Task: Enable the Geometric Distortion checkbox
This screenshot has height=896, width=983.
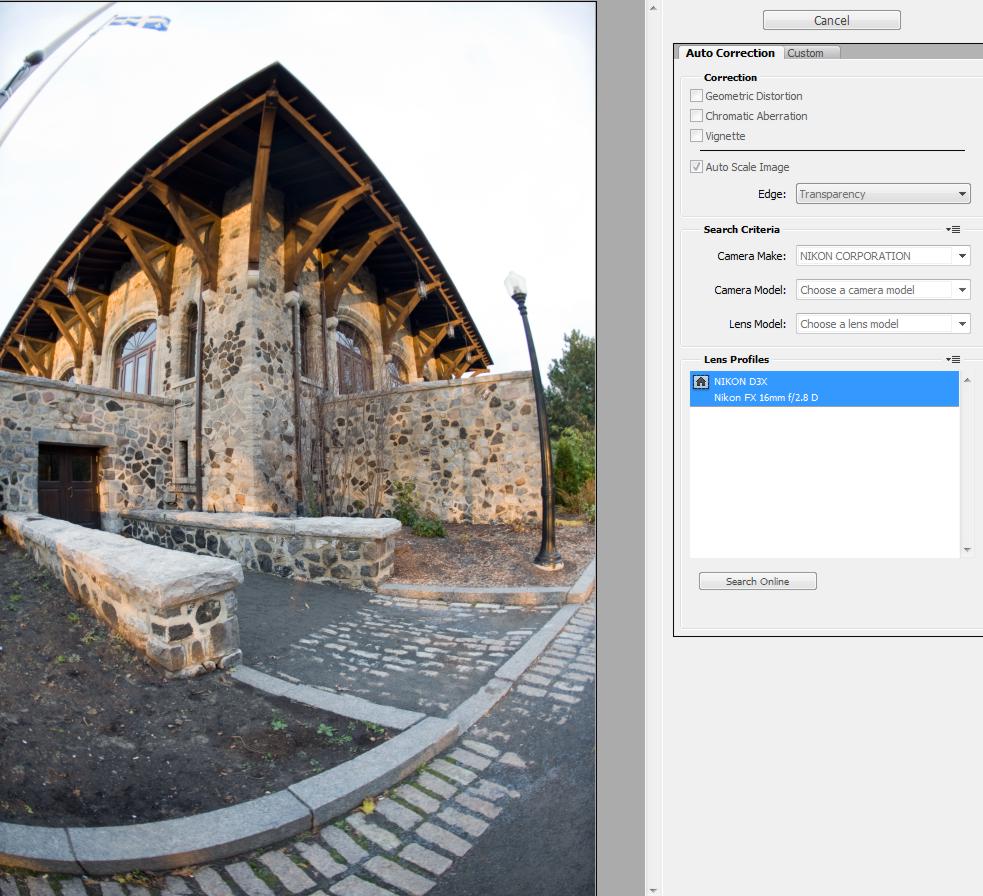Action: click(696, 96)
